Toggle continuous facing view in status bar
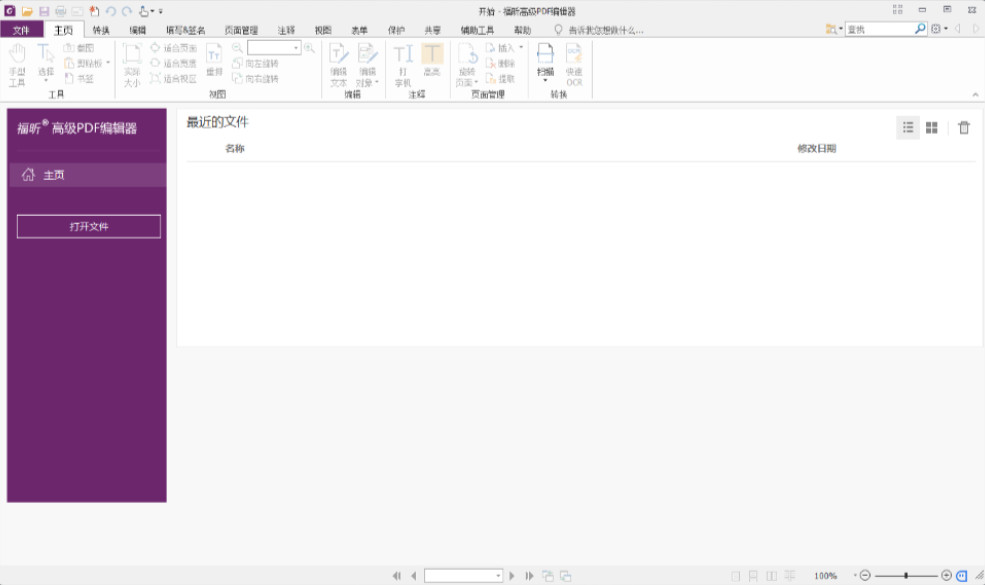 pyautogui.click(x=790, y=576)
